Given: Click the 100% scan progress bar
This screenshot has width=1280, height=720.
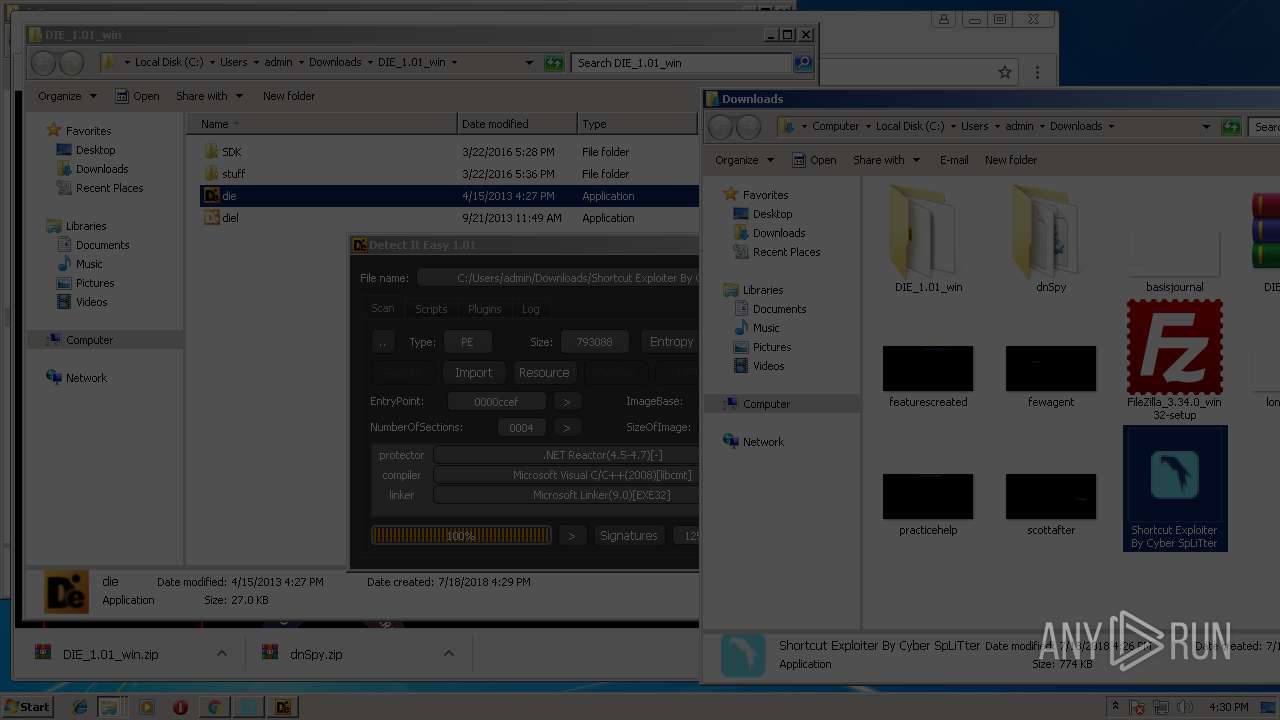Looking at the screenshot, I should point(461,536).
